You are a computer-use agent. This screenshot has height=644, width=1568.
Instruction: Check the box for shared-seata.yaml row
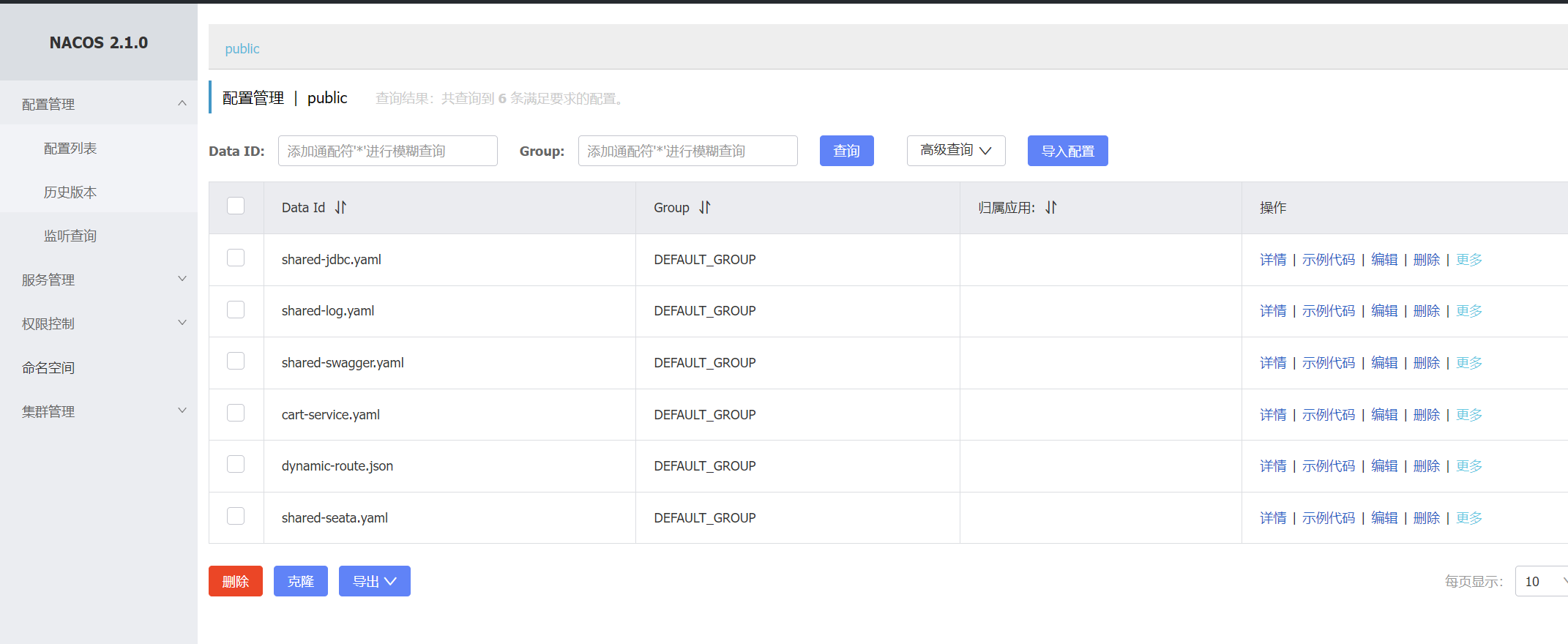click(236, 517)
